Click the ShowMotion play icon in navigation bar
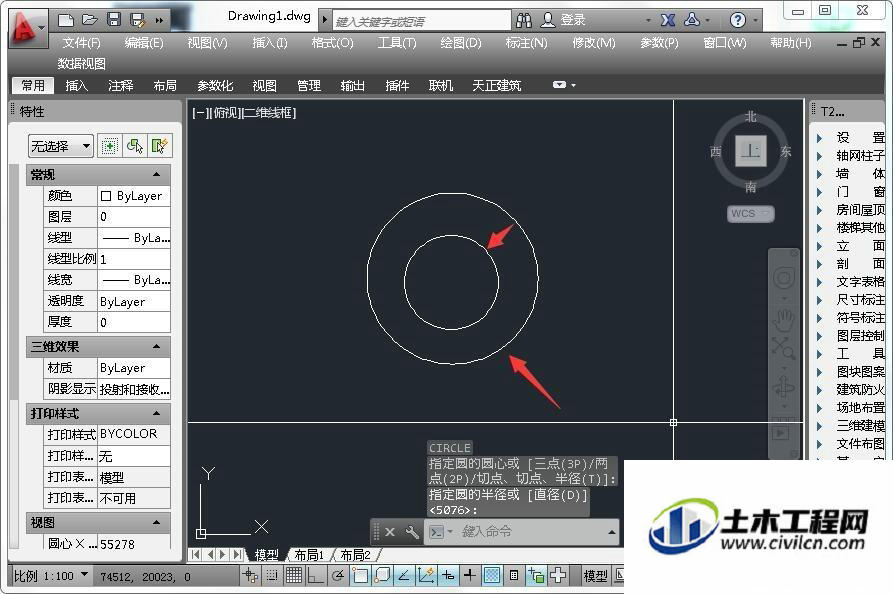Image resolution: width=893 pixels, height=594 pixels. pos(781,433)
